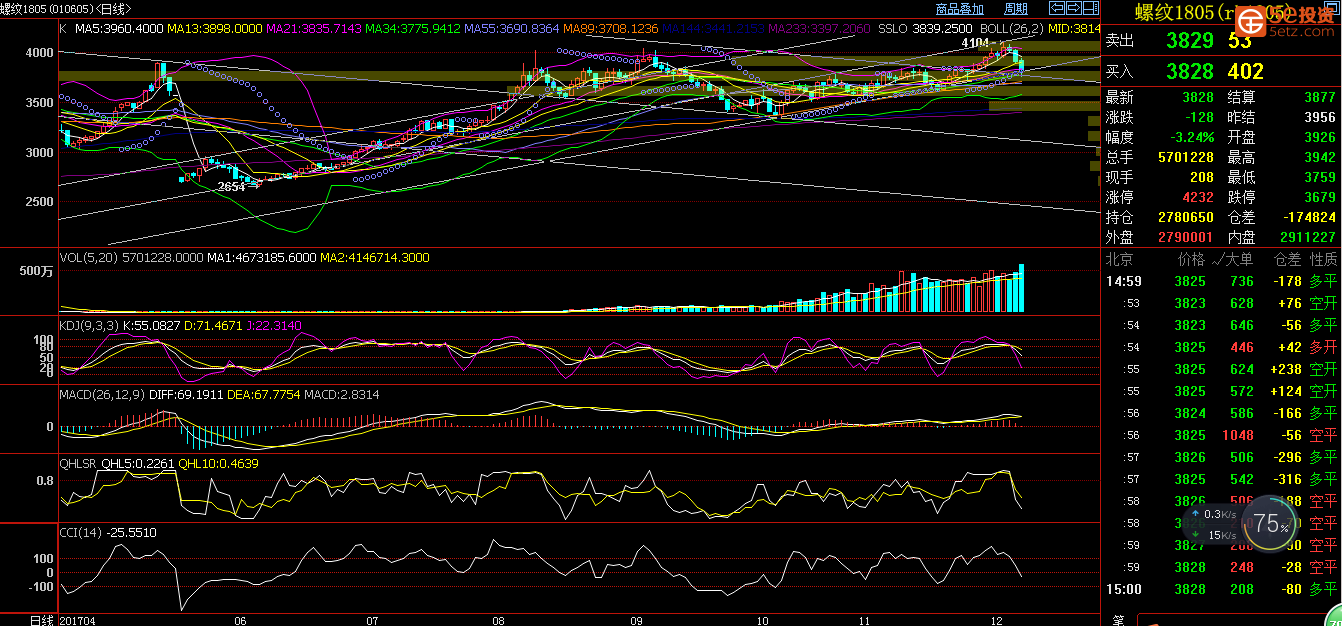Click the 最低 value 3759

tap(1320, 177)
